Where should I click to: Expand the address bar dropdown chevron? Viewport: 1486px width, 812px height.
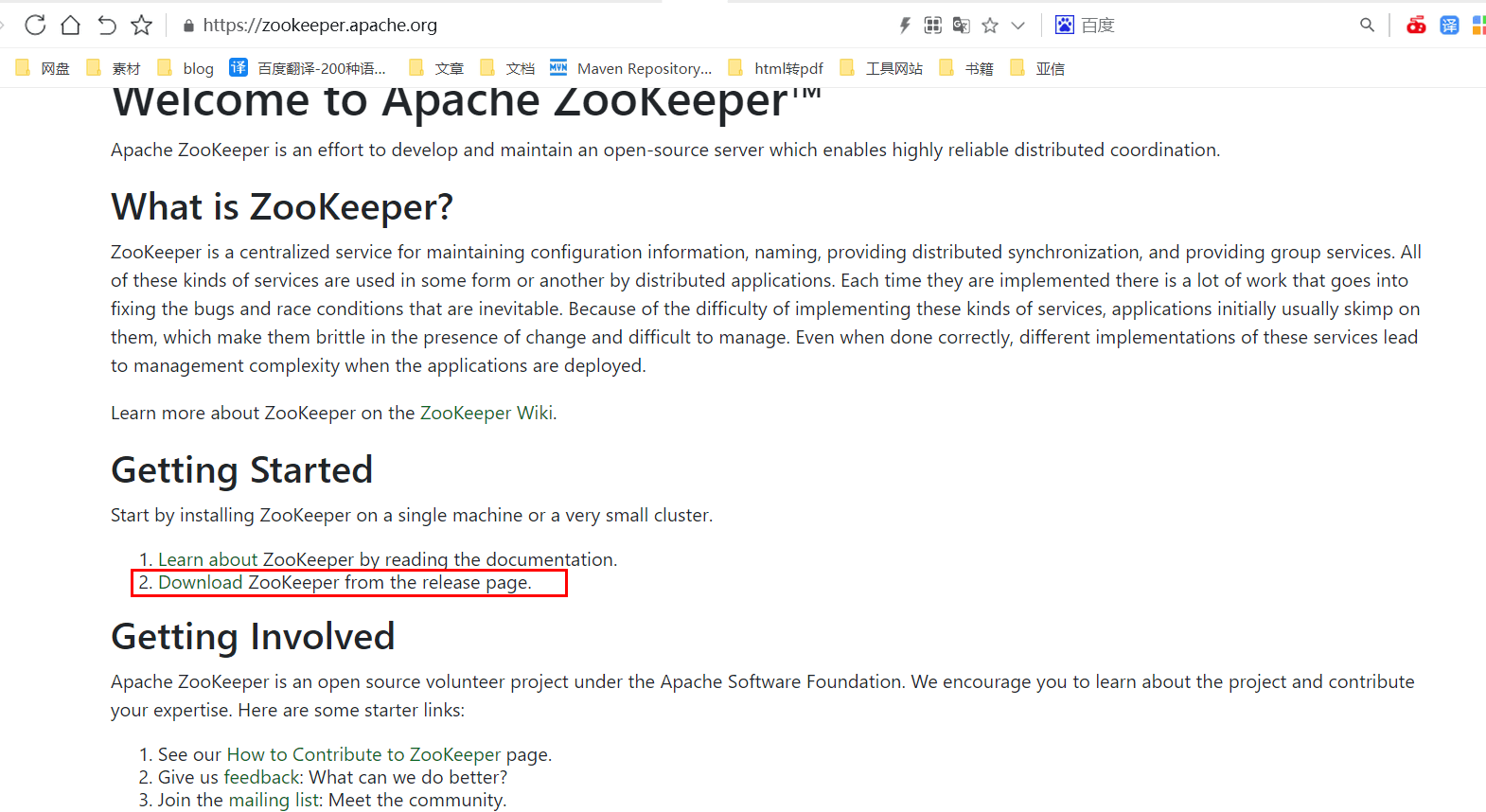tap(1018, 26)
